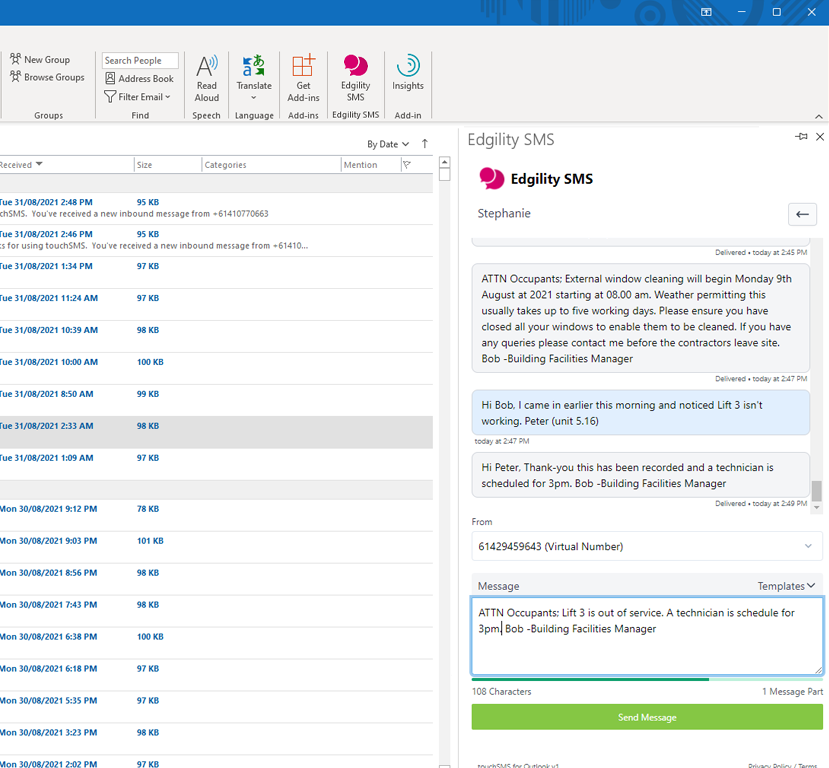The height and width of the screenshot is (768, 829).
Task: Open Get Add-ins from ribbon
Action: click(303, 78)
